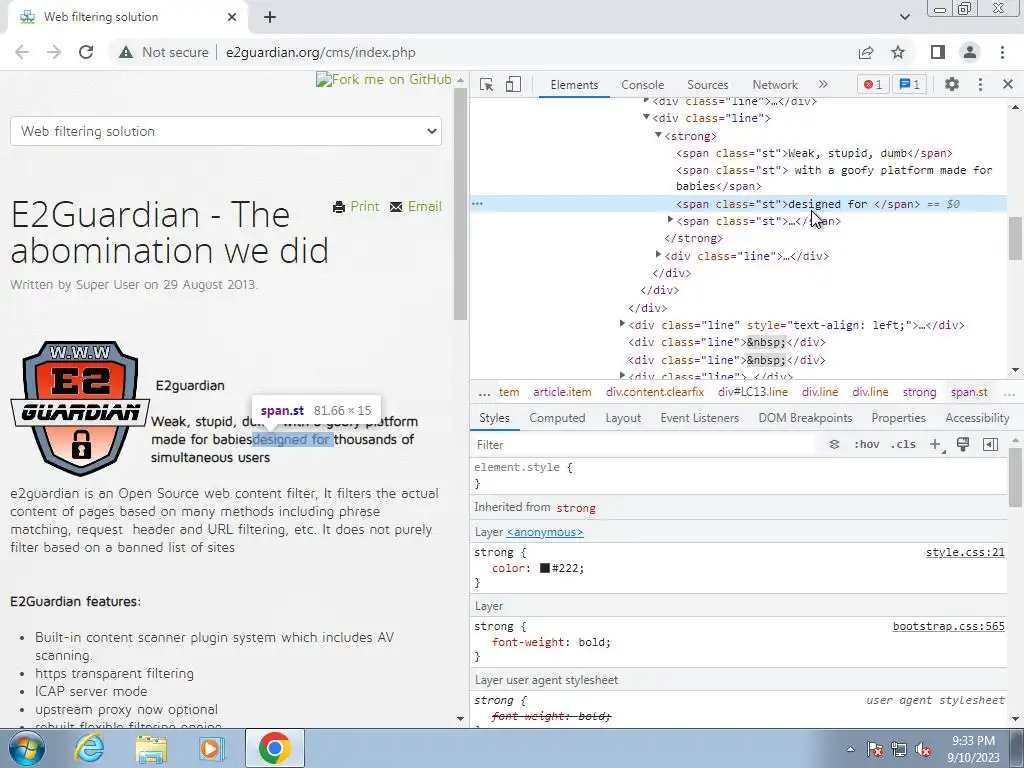Open the tab search chevron
The width and height of the screenshot is (1024, 768).
904,17
